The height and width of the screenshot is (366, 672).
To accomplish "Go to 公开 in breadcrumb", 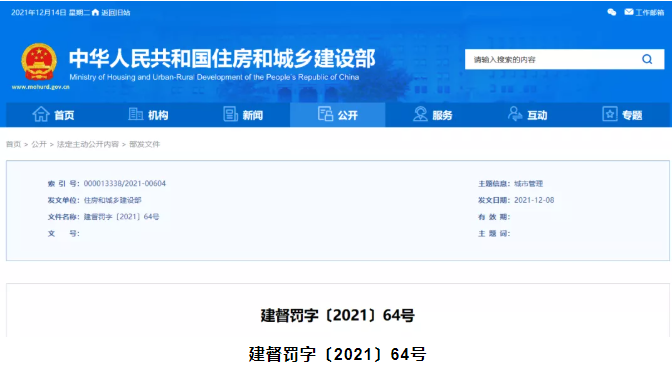I will tap(39, 144).
